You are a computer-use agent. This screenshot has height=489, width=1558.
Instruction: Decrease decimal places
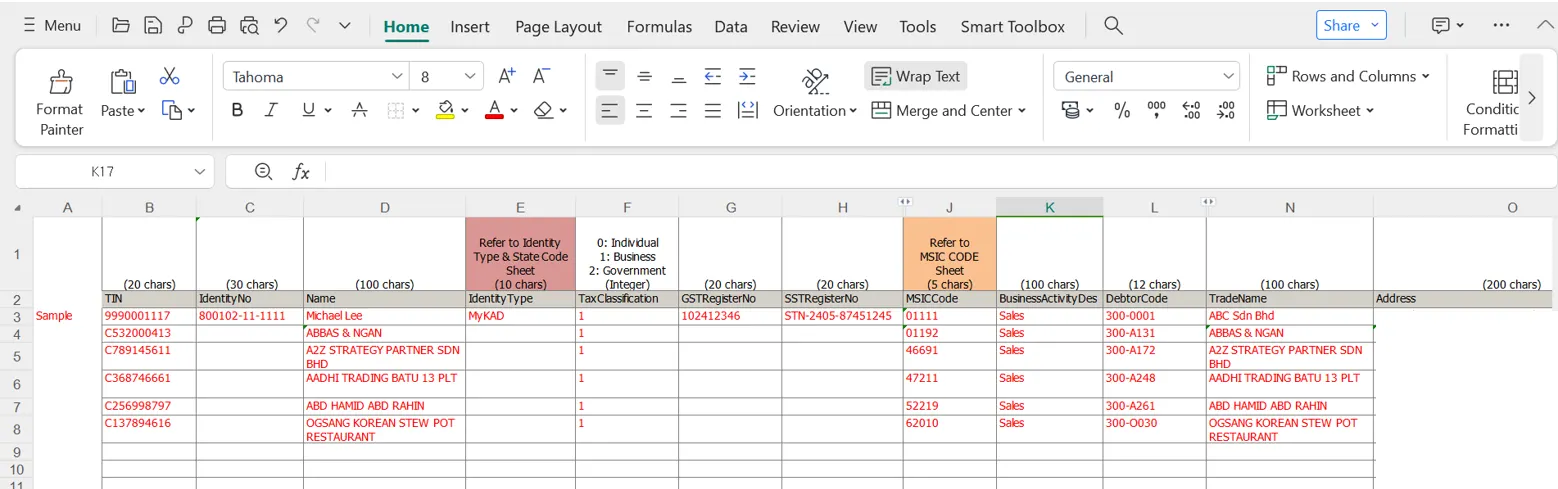(x=1226, y=110)
